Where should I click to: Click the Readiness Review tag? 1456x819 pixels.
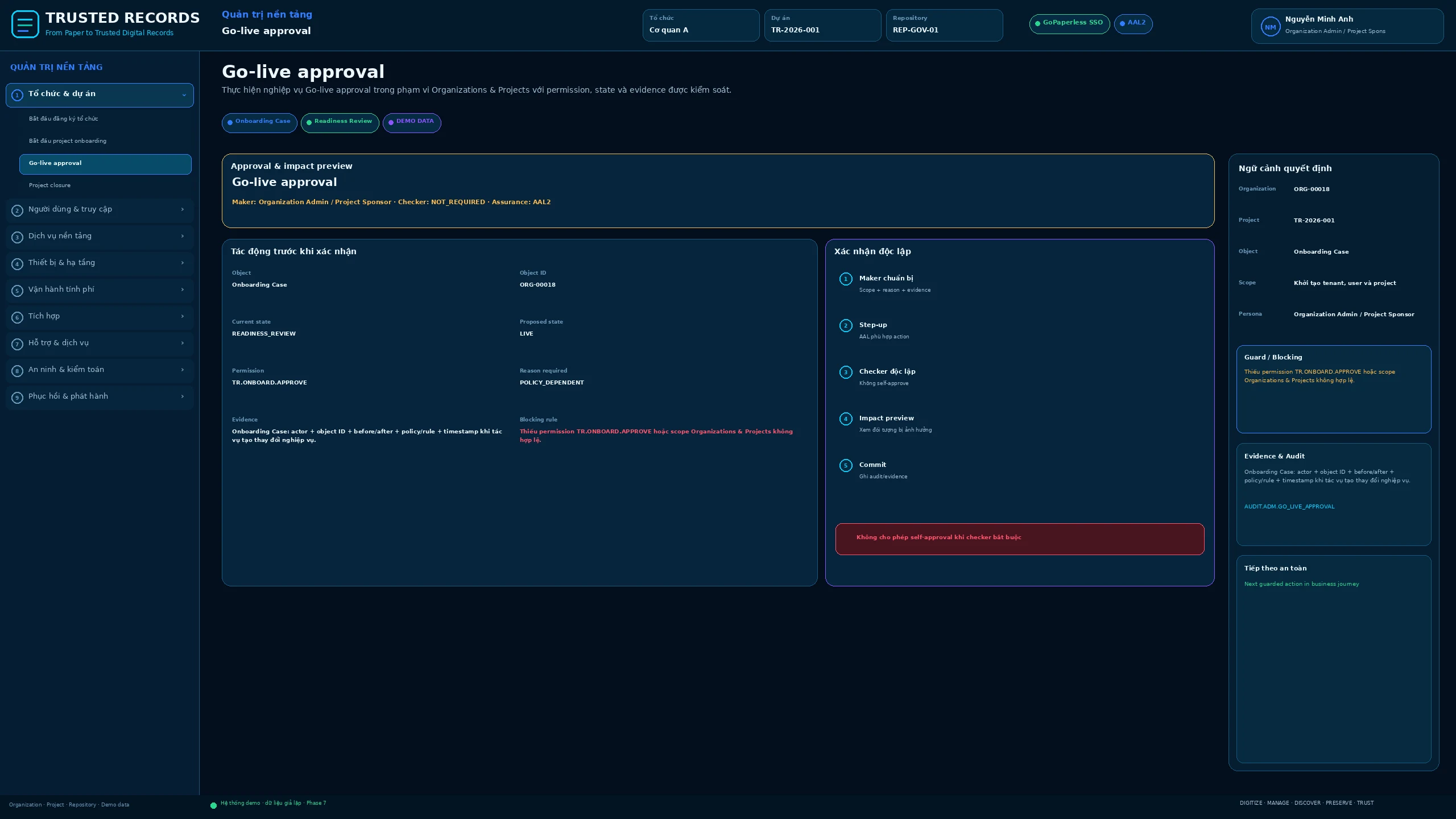pyautogui.click(x=340, y=123)
